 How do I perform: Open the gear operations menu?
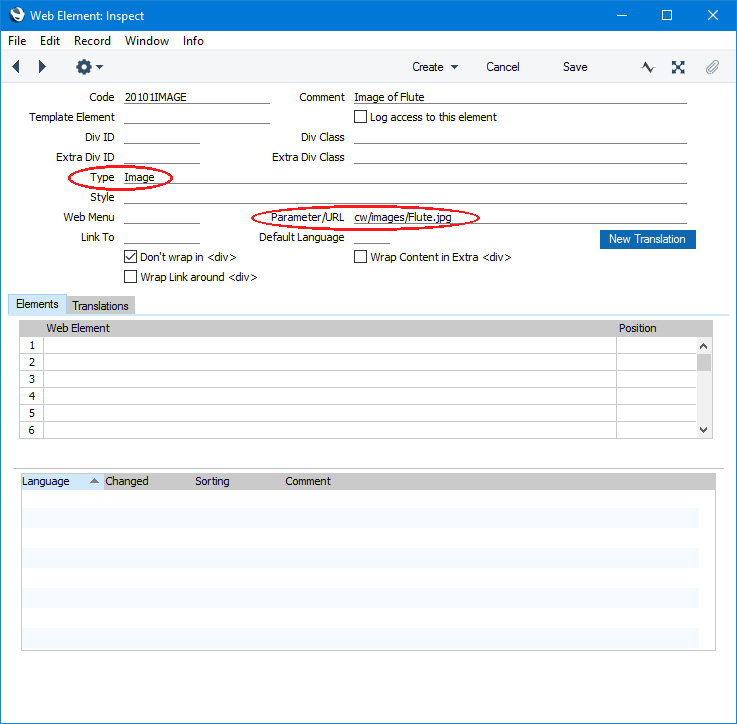tap(89, 67)
